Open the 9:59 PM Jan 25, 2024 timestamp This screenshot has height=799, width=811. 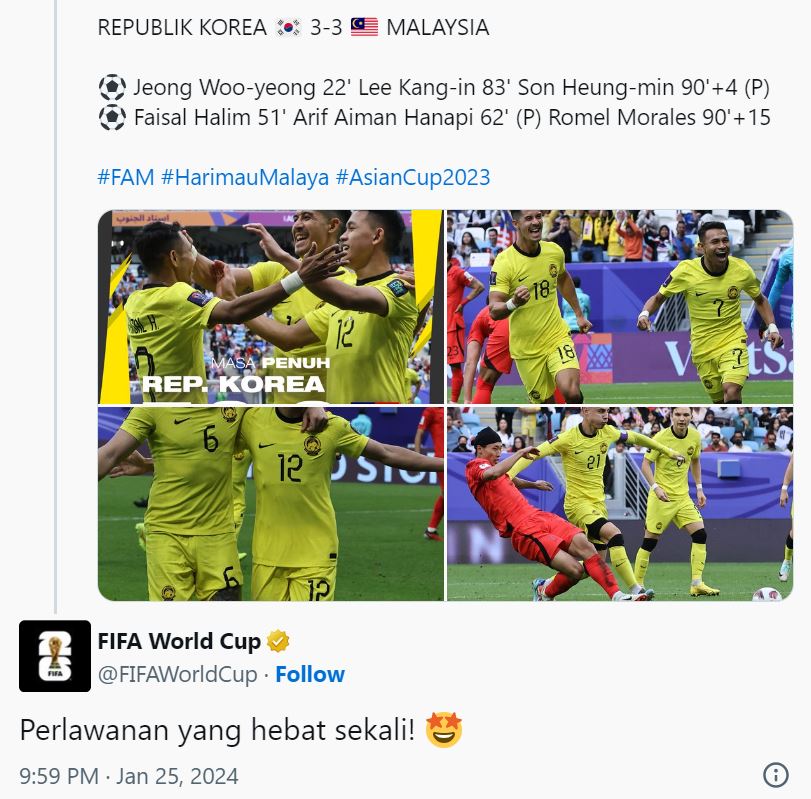pyautogui.click(x=129, y=776)
